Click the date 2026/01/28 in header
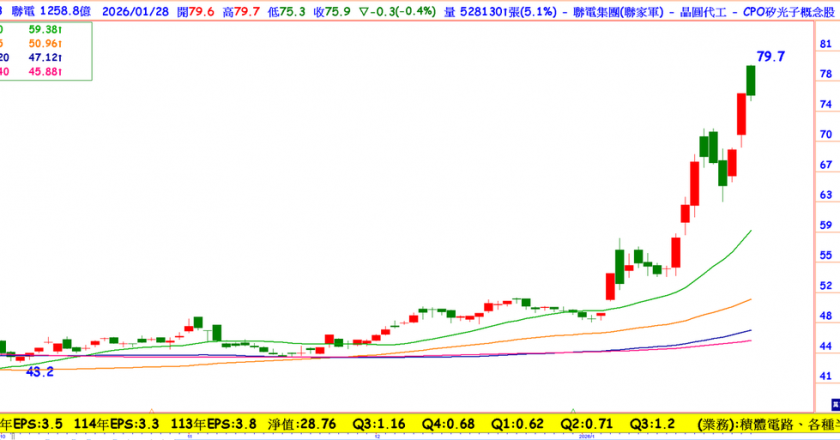 tap(136, 11)
